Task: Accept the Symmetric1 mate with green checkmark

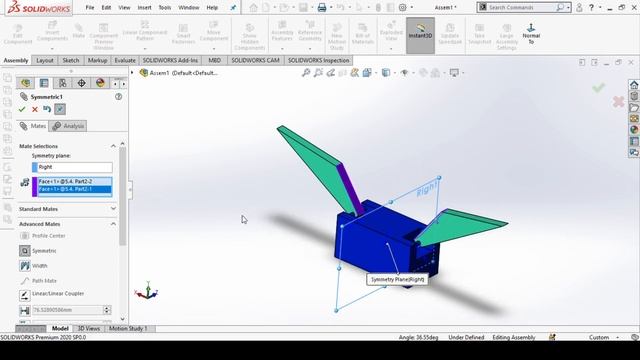Action: 22,109
